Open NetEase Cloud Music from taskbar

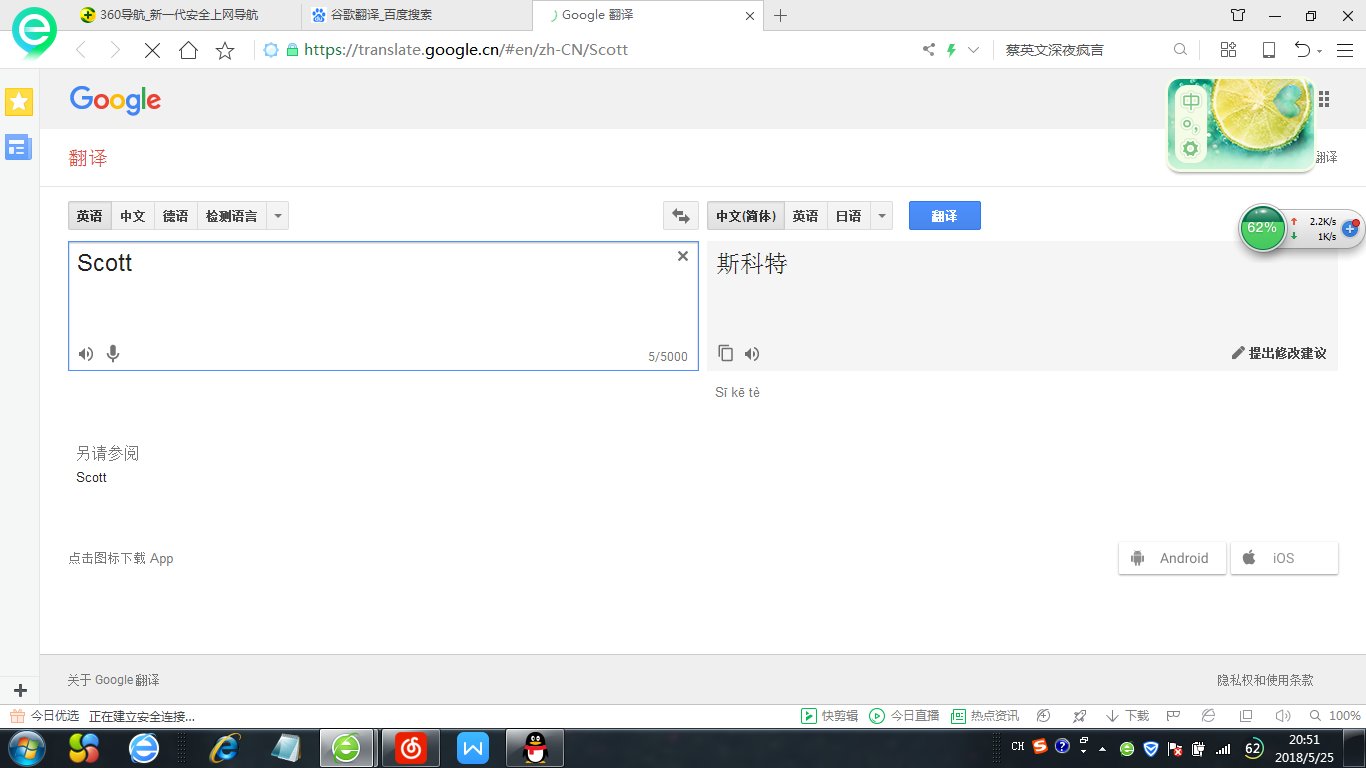[x=410, y=747]
